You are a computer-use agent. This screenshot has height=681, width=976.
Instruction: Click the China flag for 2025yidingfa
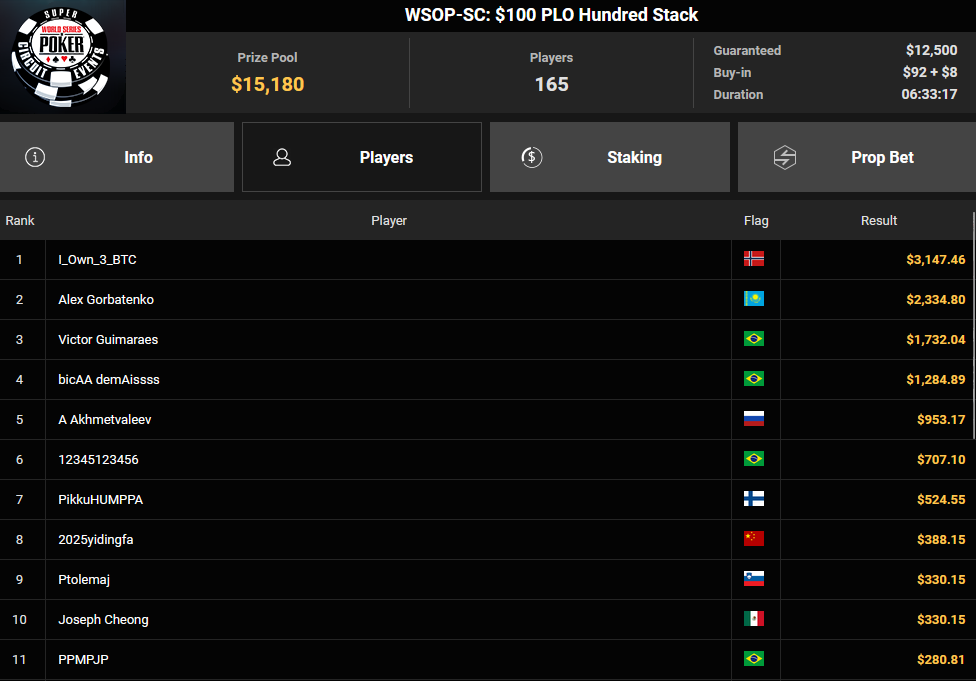point(754,539)
